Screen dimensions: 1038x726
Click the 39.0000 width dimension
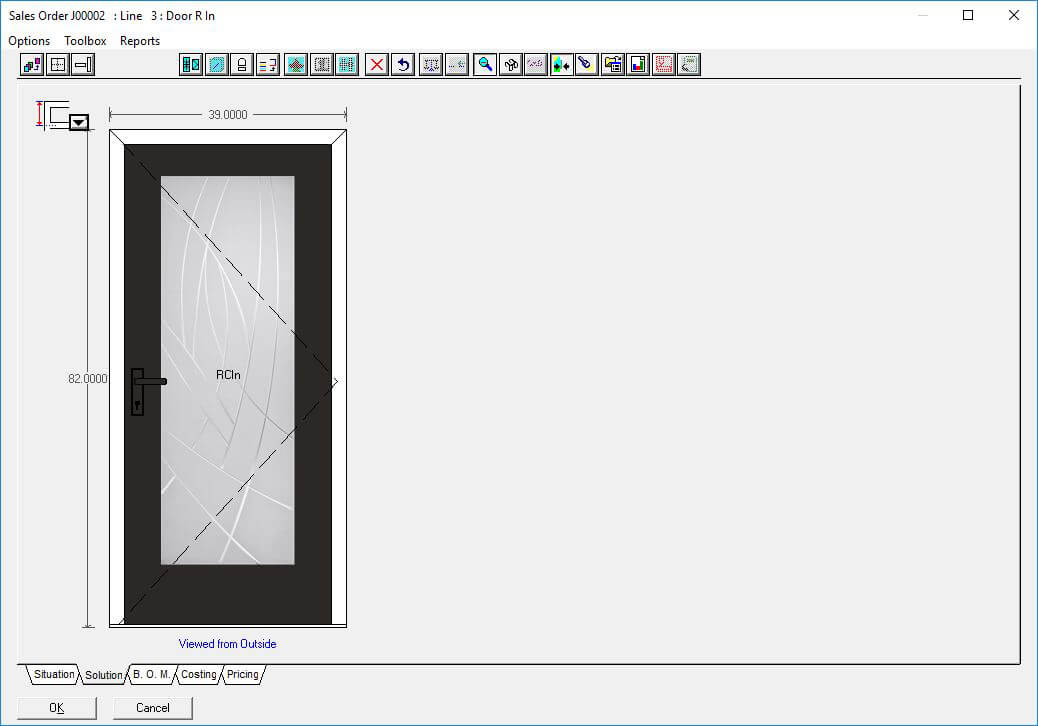coord(228,115)
